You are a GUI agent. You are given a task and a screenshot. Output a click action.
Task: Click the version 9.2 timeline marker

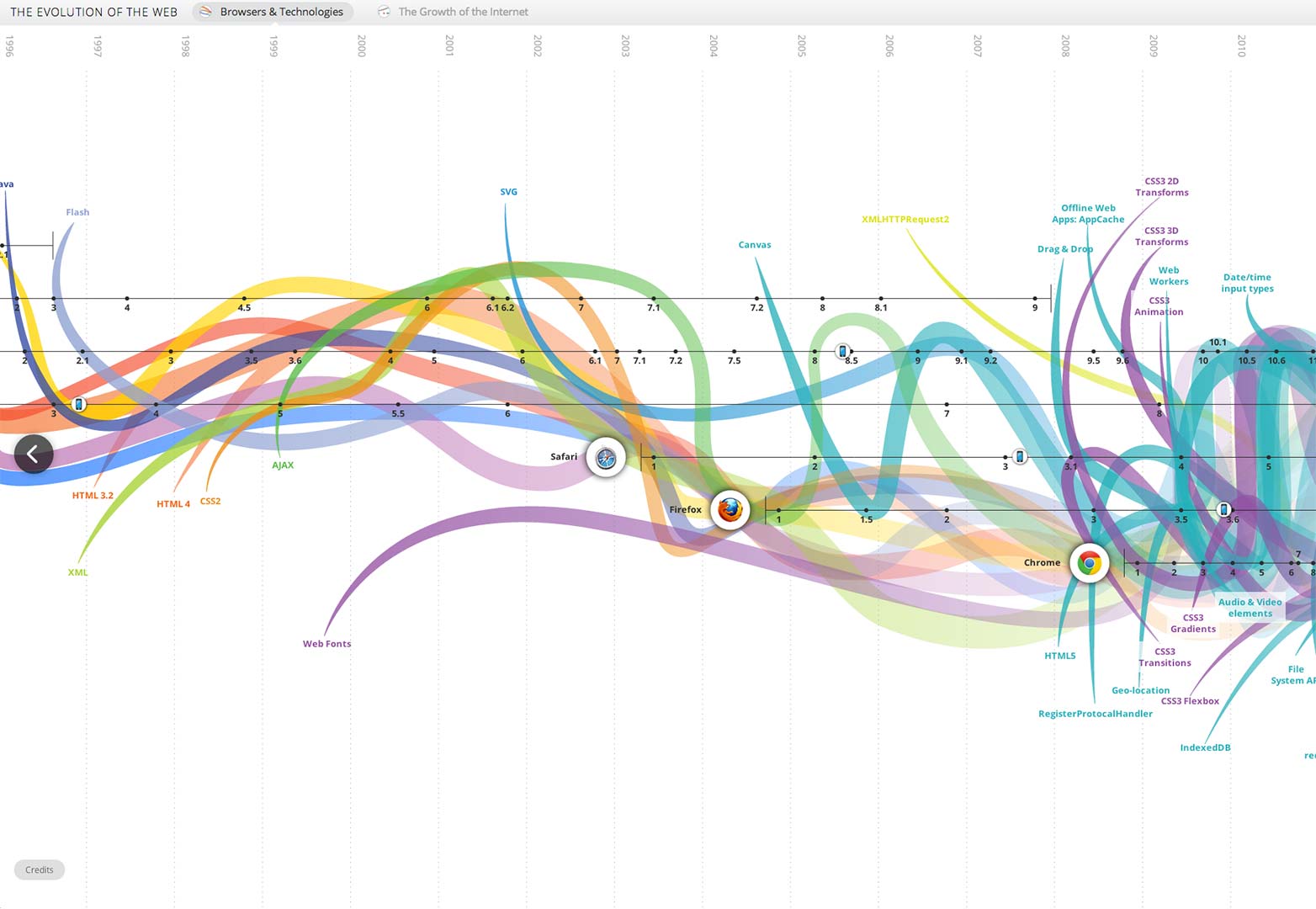click(990, 352)
